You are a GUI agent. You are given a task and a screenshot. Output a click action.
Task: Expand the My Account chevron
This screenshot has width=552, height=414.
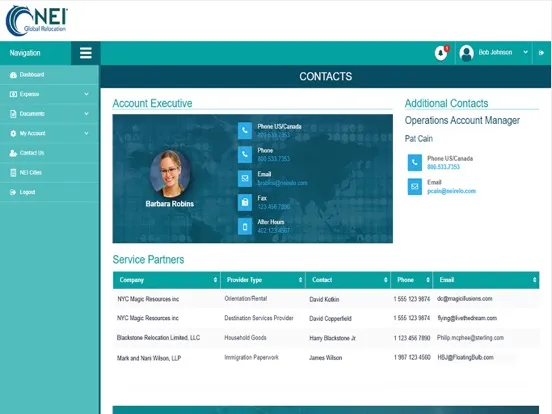tap(86, 133)
